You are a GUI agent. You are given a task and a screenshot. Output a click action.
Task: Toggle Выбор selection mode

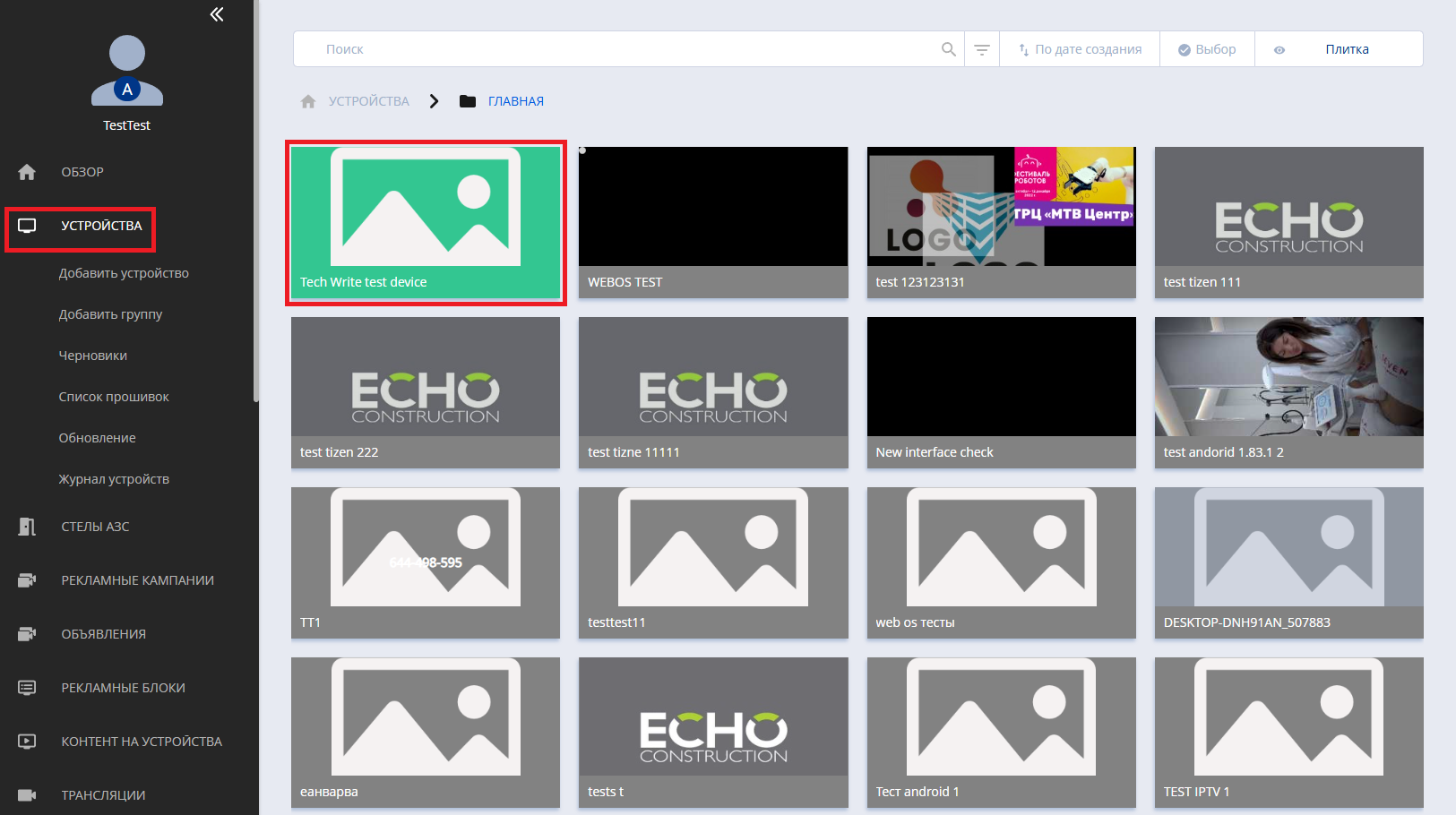pyautogui.click(x=1206, y=49)
